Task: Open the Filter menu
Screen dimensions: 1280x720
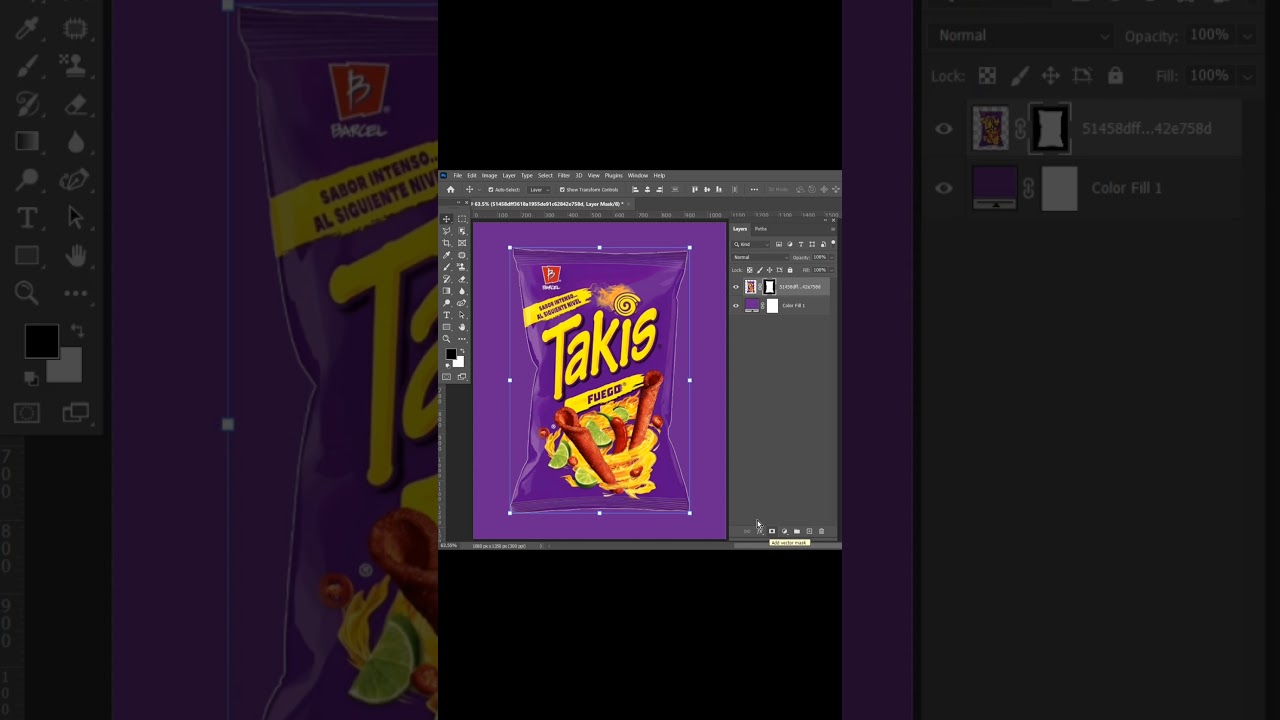Action: (564, 175)
